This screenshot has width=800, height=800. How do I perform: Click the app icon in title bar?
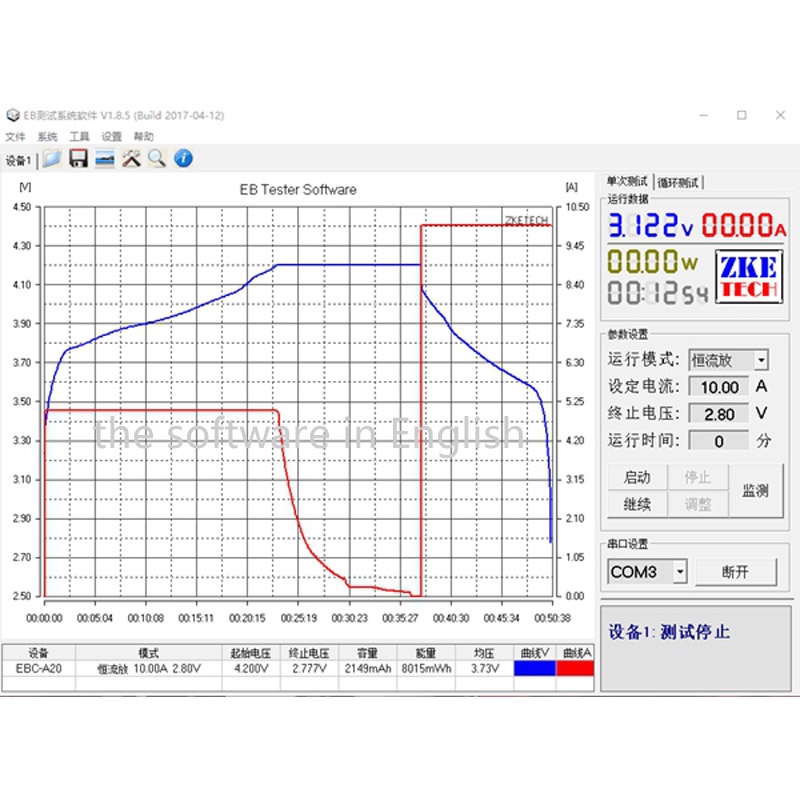click(13, 115)
